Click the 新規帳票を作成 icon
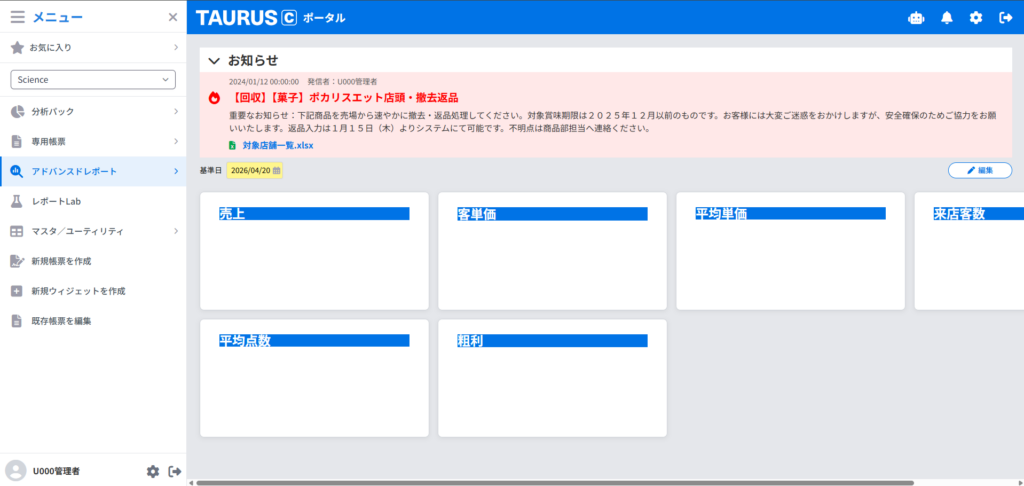This screenshot has width=1024, height=486. point(17,261)
